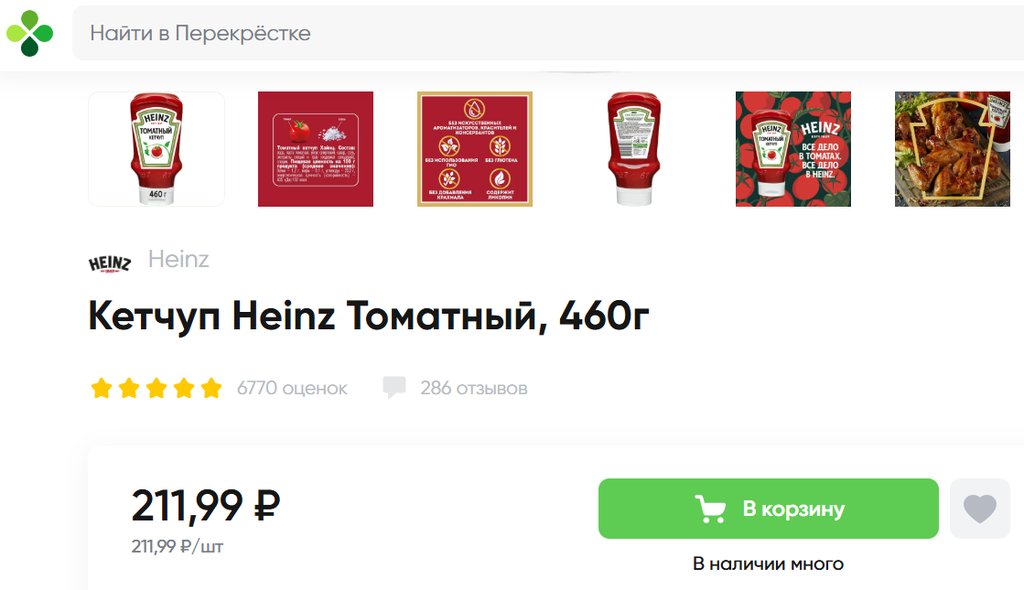Click the reviews speech bubble icon
This screenshot has height=590, width=1024.
click(x=394, y=387)
